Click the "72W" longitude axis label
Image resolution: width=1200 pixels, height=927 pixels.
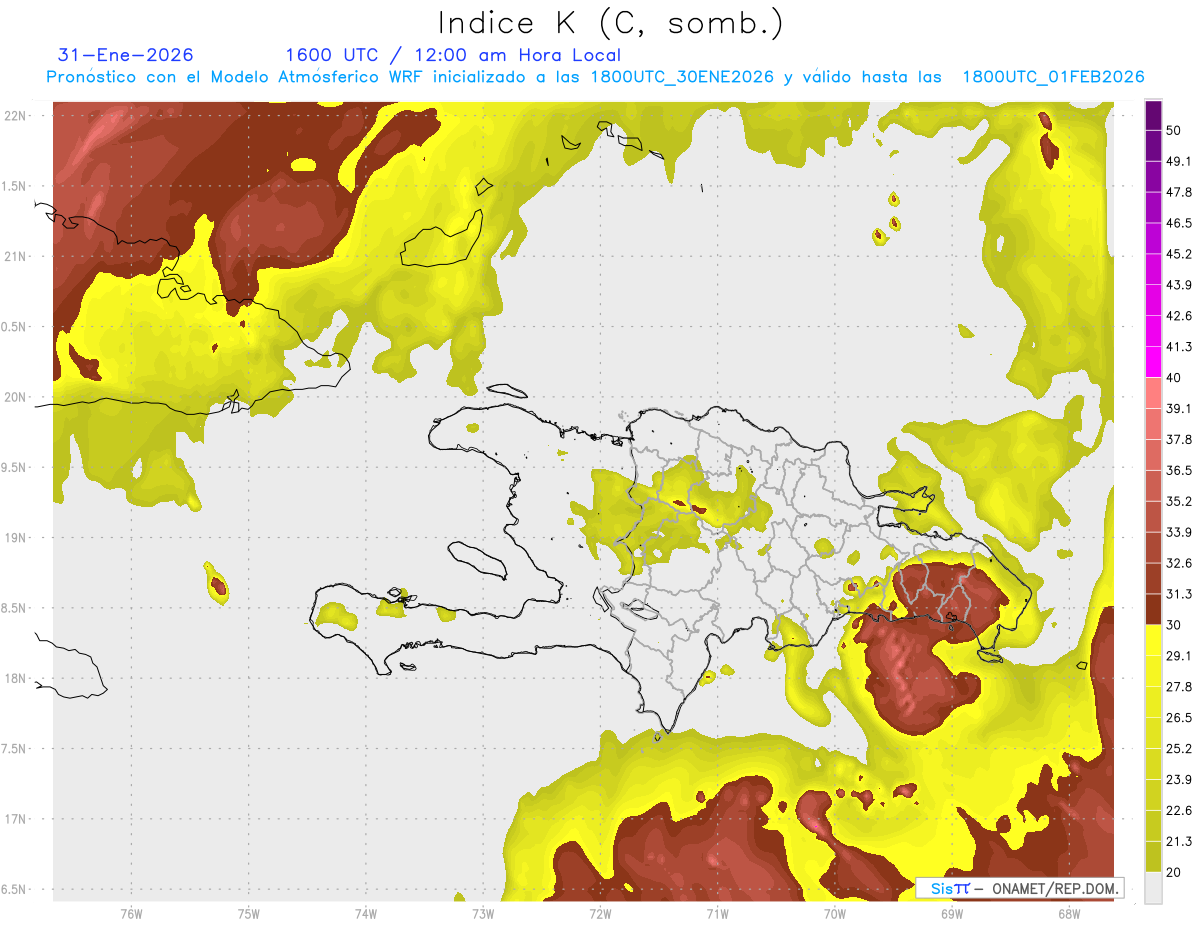click(x=600, y=914)
